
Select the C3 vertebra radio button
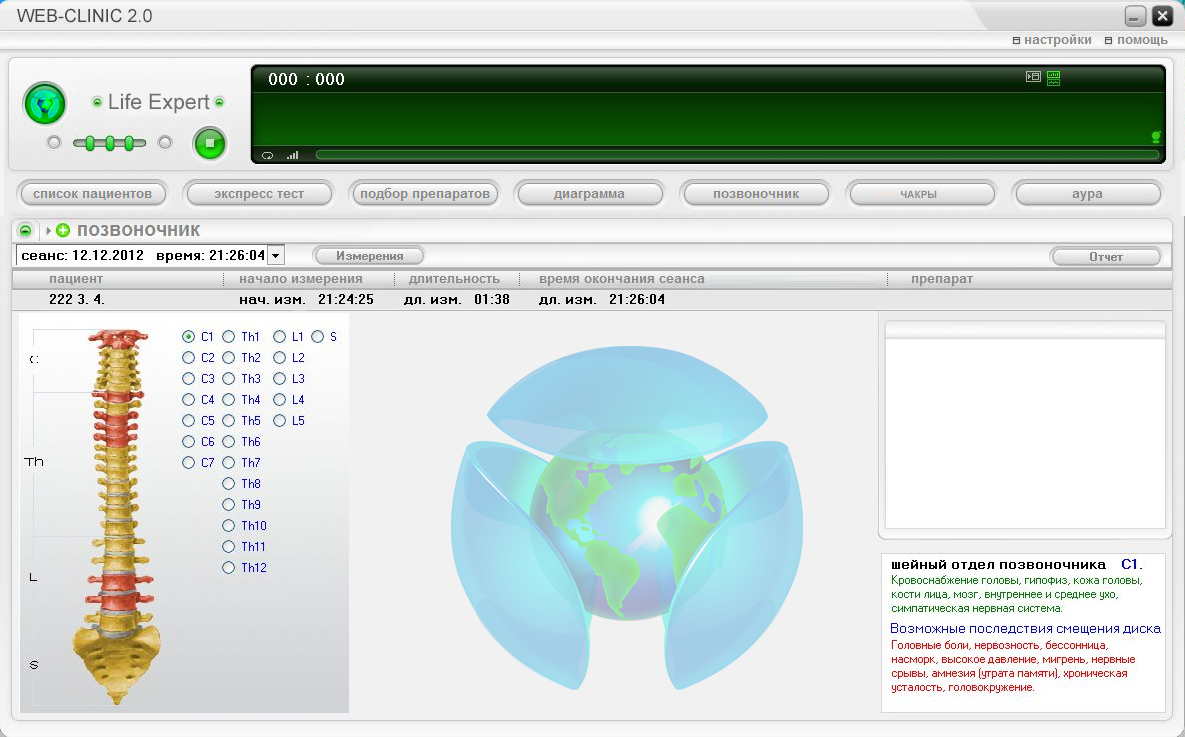189,379
